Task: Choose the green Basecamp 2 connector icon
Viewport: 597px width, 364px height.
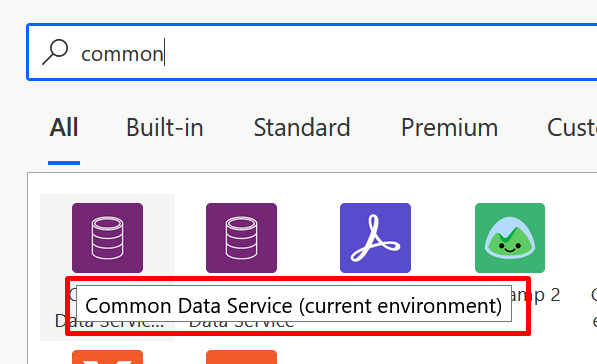Action: pyautogui.click(x=510, y=238)
